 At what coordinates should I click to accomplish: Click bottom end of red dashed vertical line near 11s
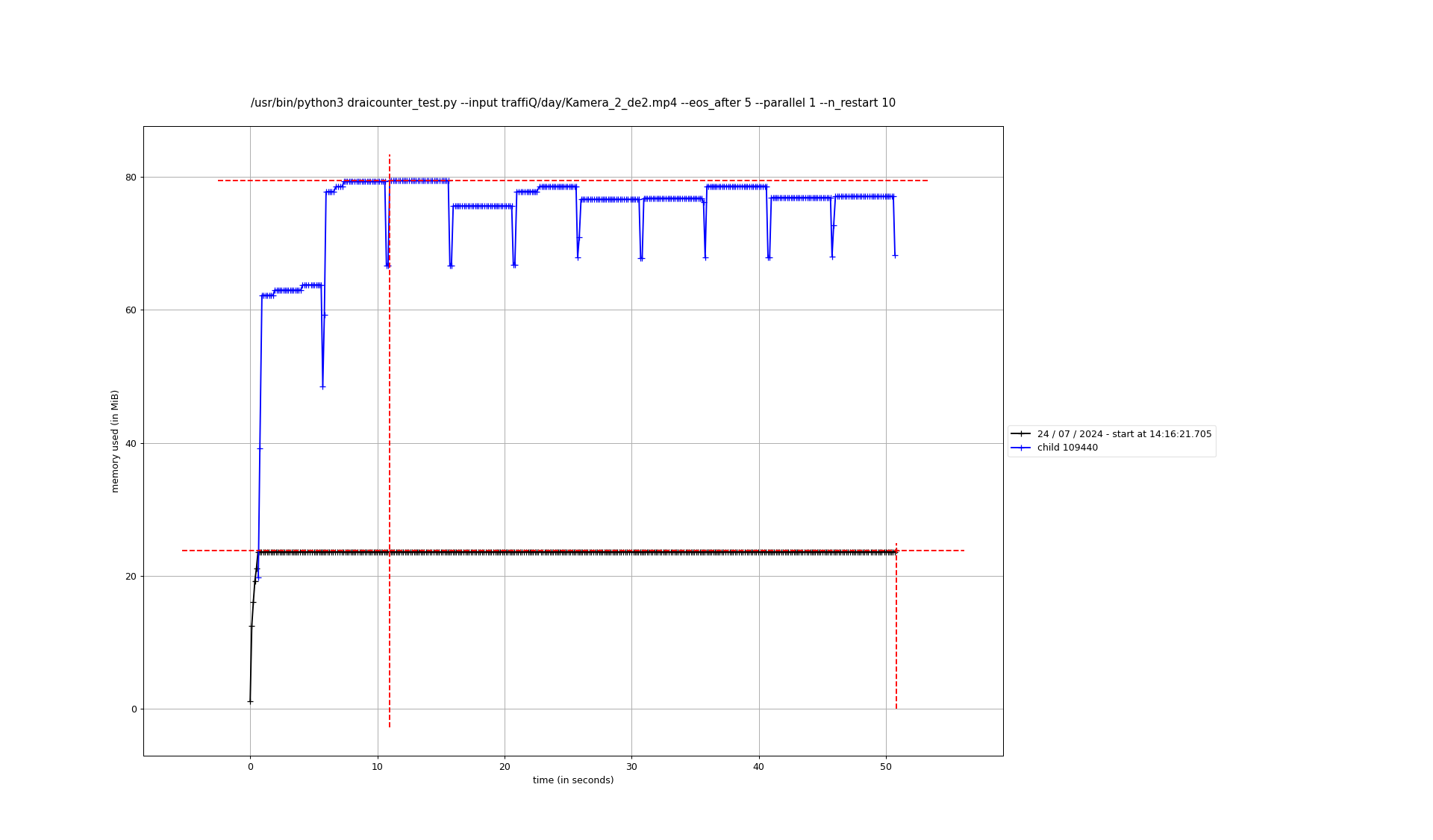click(390, 726)
